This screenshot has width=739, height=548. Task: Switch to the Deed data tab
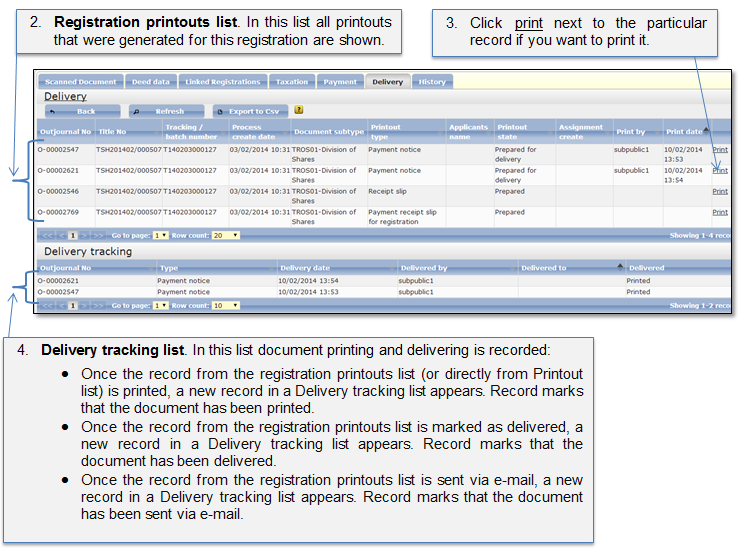tap(151, 82)
